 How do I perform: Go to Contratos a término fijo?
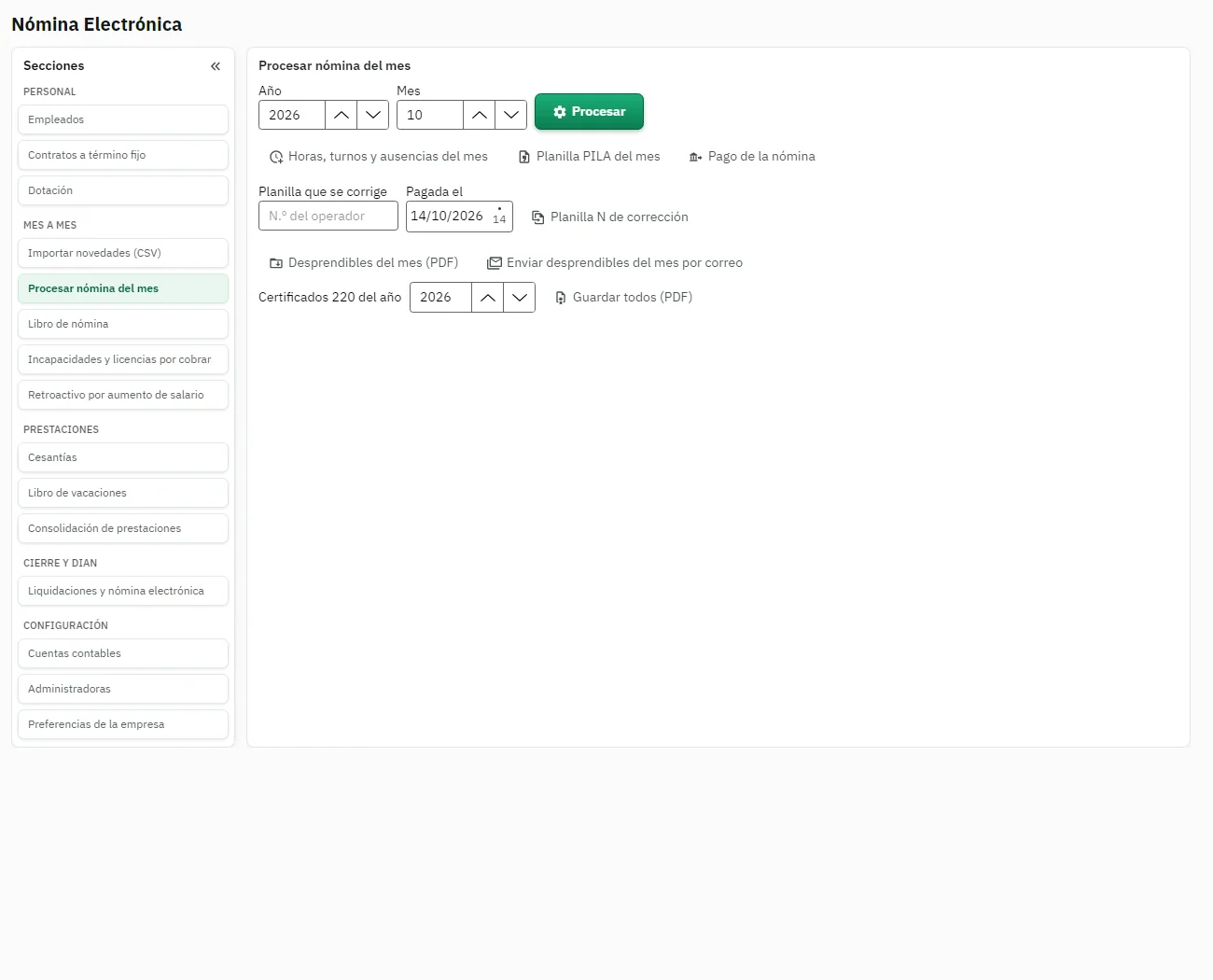coord(123,155)
